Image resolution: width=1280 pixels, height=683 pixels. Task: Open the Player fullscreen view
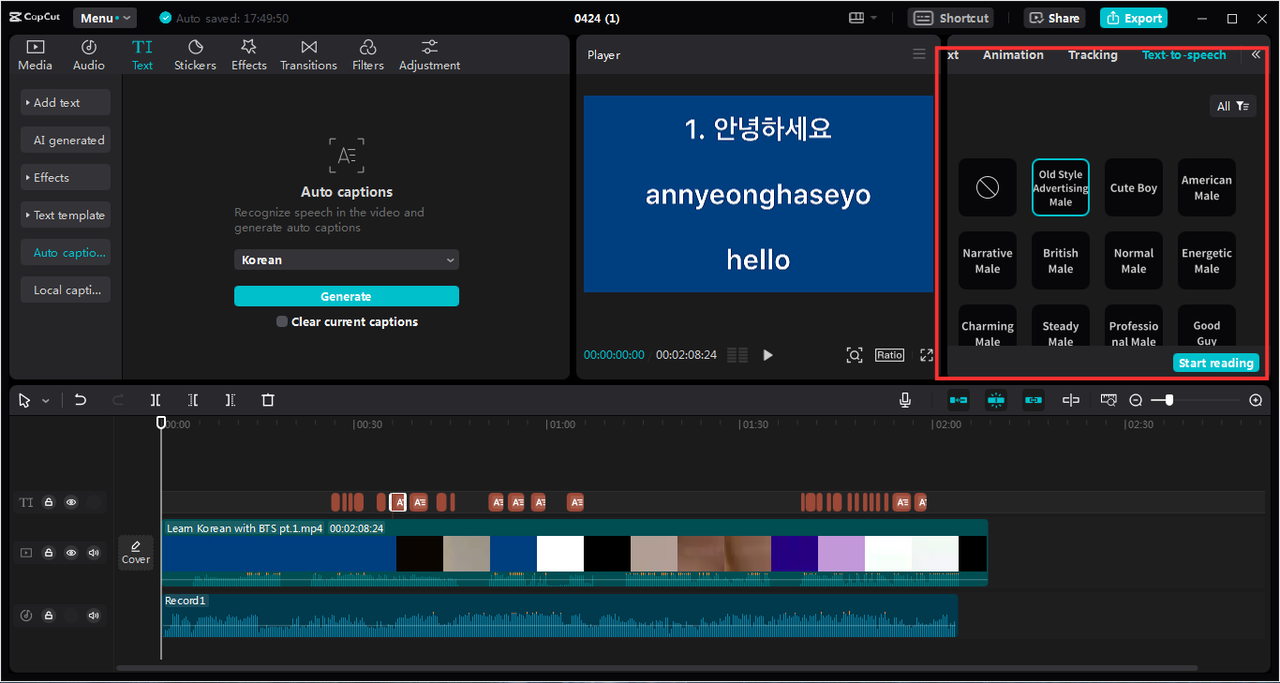click(x=926, y=355)
